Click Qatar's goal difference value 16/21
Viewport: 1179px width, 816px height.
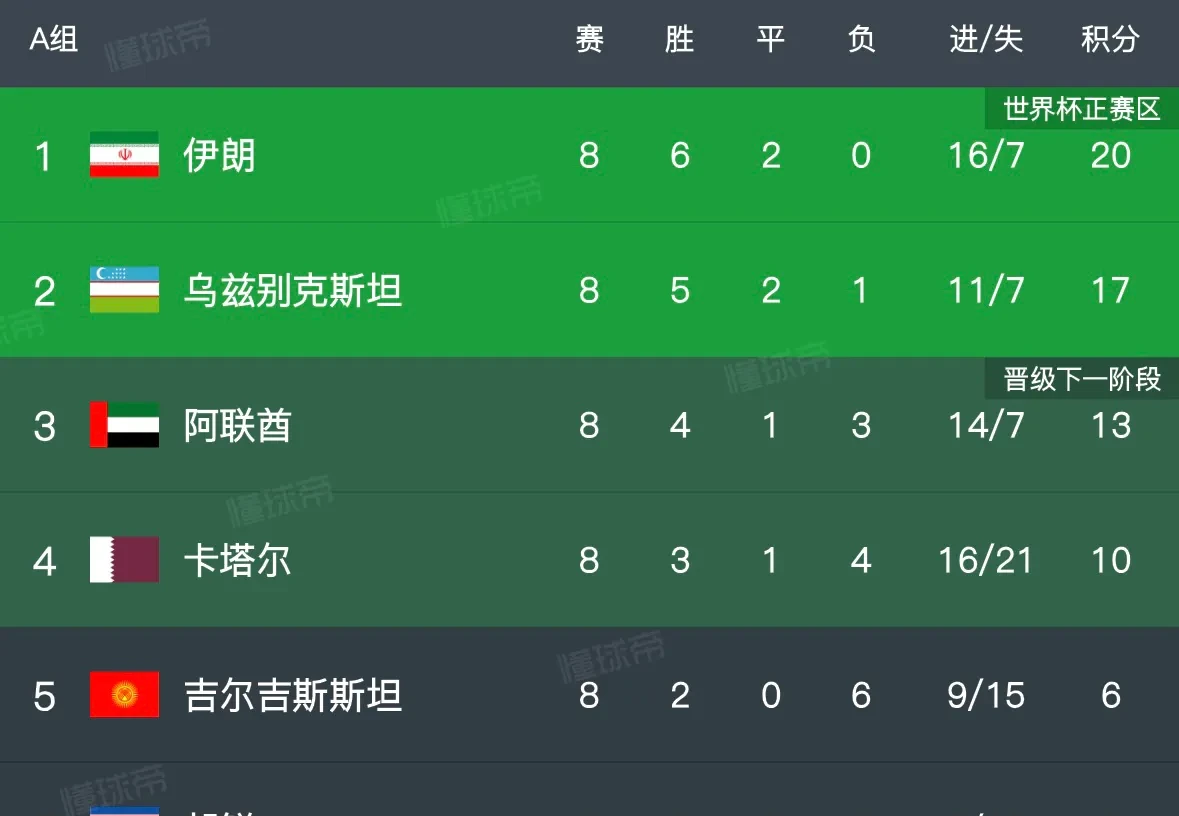pyautogui.click(x=986, y=561)
